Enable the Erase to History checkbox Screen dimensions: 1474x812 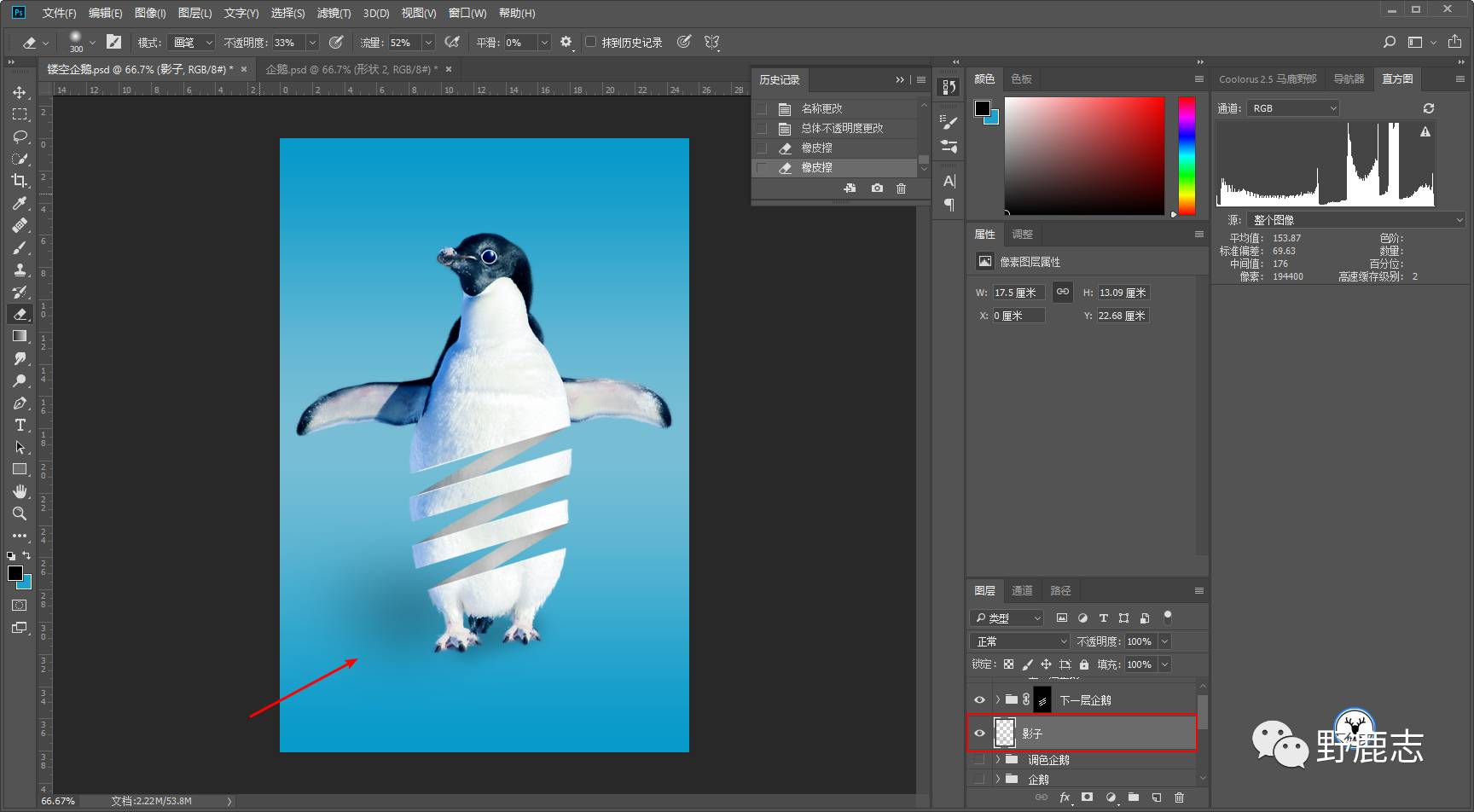(590, 42)
